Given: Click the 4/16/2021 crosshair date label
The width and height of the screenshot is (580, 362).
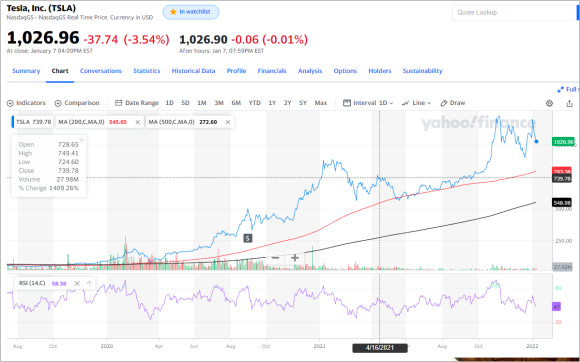Looking at the screenshot, I should (380, 348).
